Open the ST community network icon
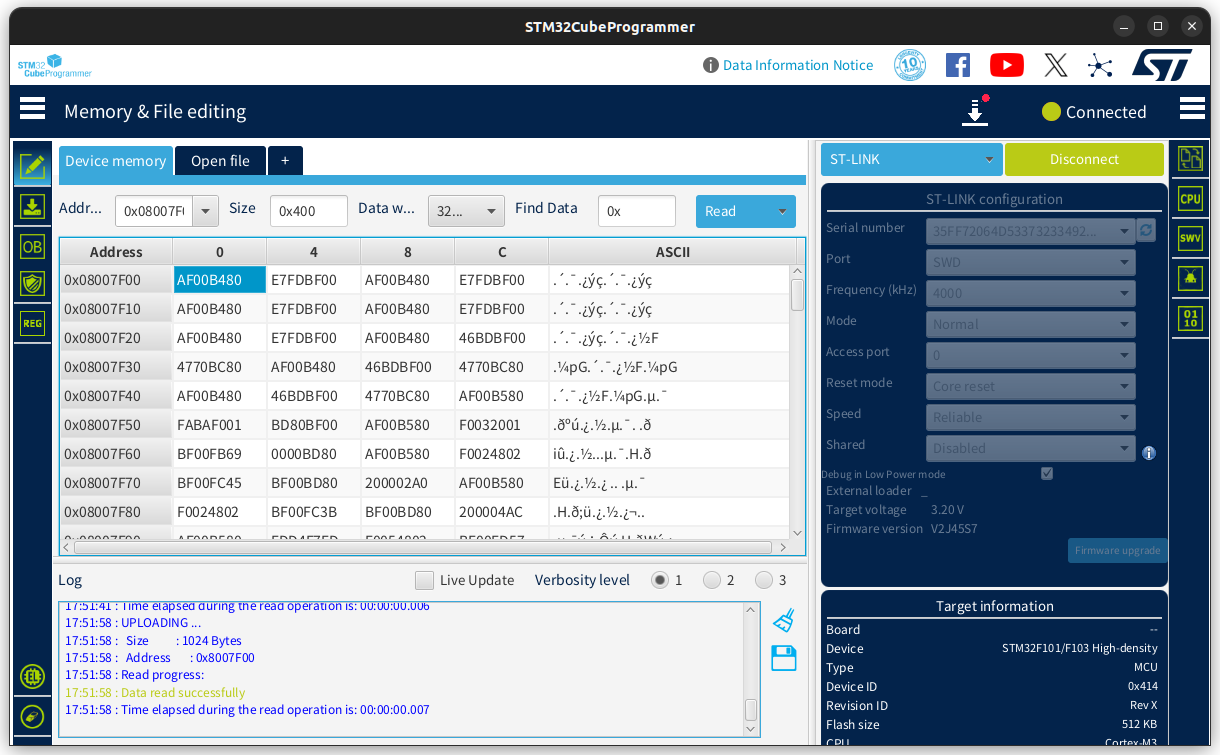Screen dimensions: 1220x755 click(x=1101, y=66)
